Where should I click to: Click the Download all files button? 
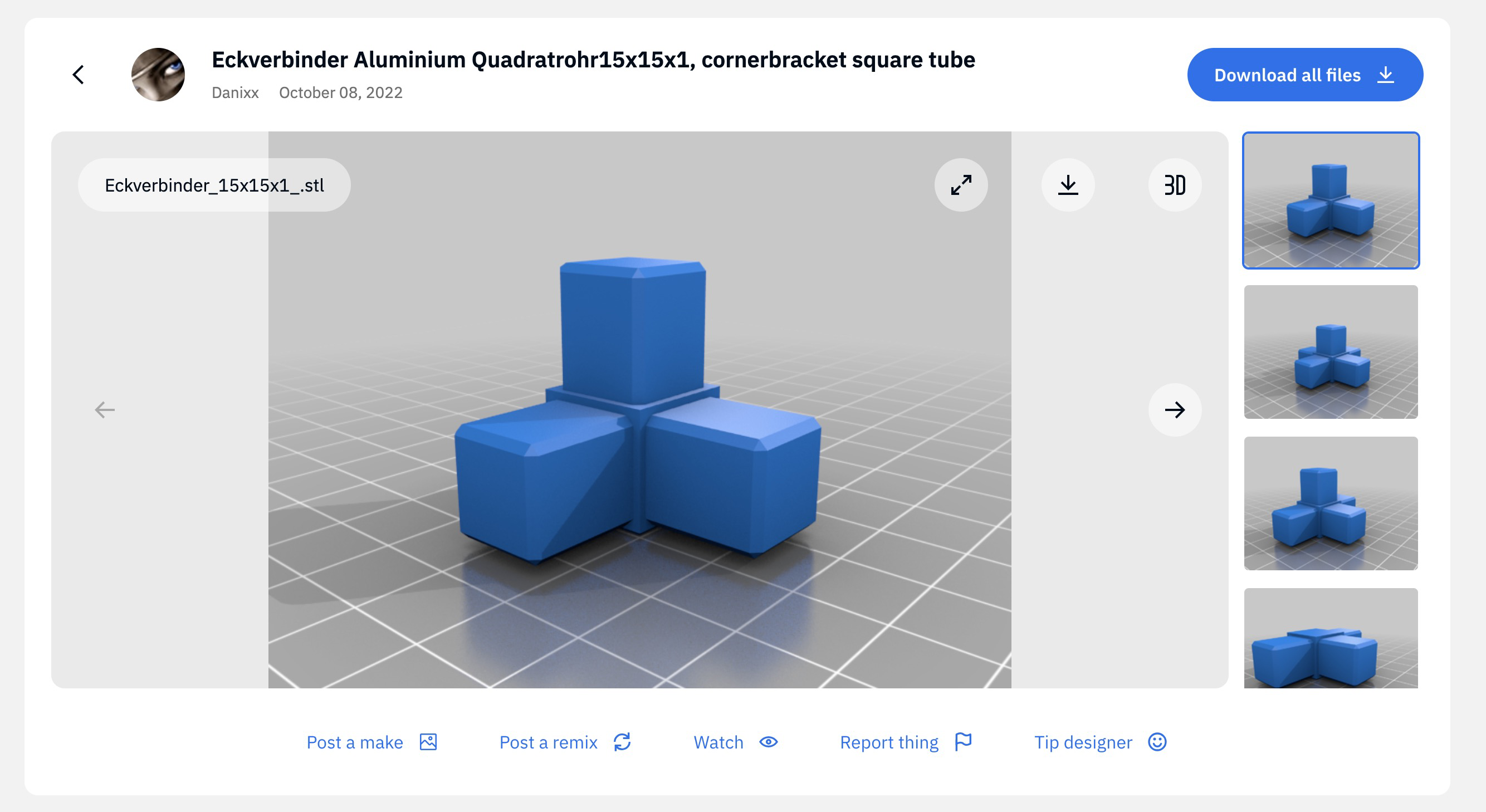tap(1304, 75)
